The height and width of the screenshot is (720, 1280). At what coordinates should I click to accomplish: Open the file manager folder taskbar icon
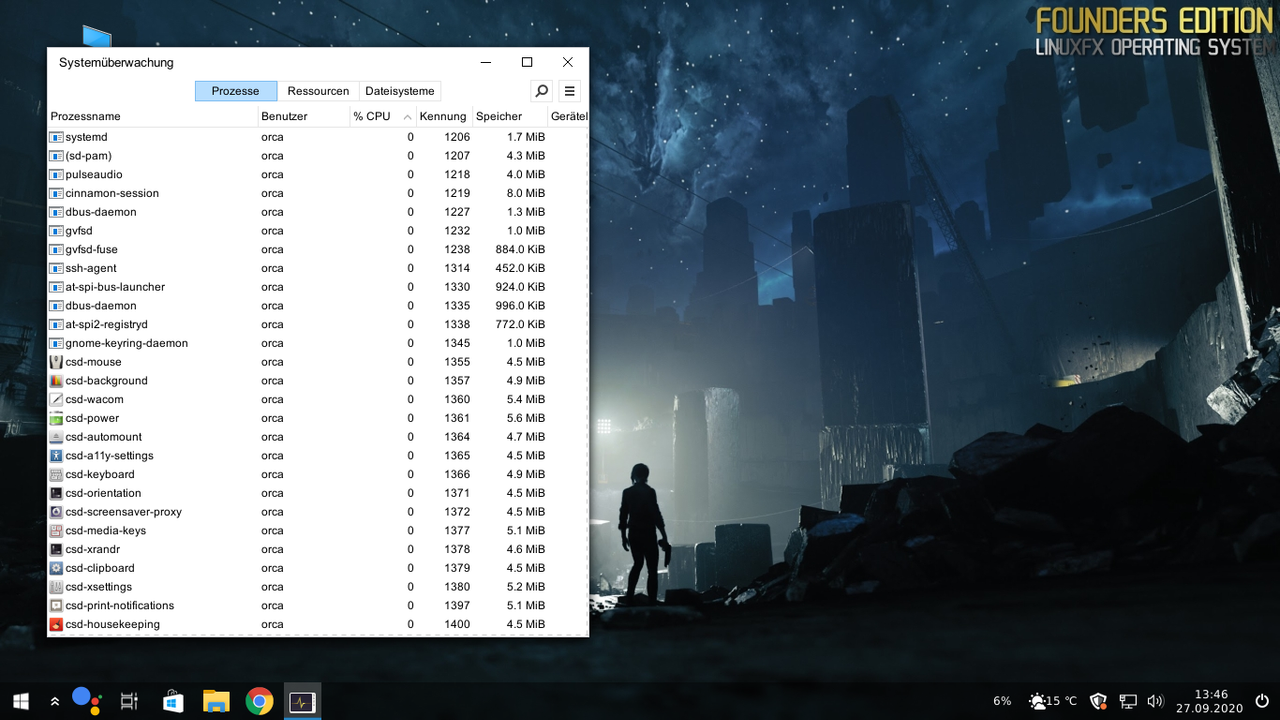point(216,702)
